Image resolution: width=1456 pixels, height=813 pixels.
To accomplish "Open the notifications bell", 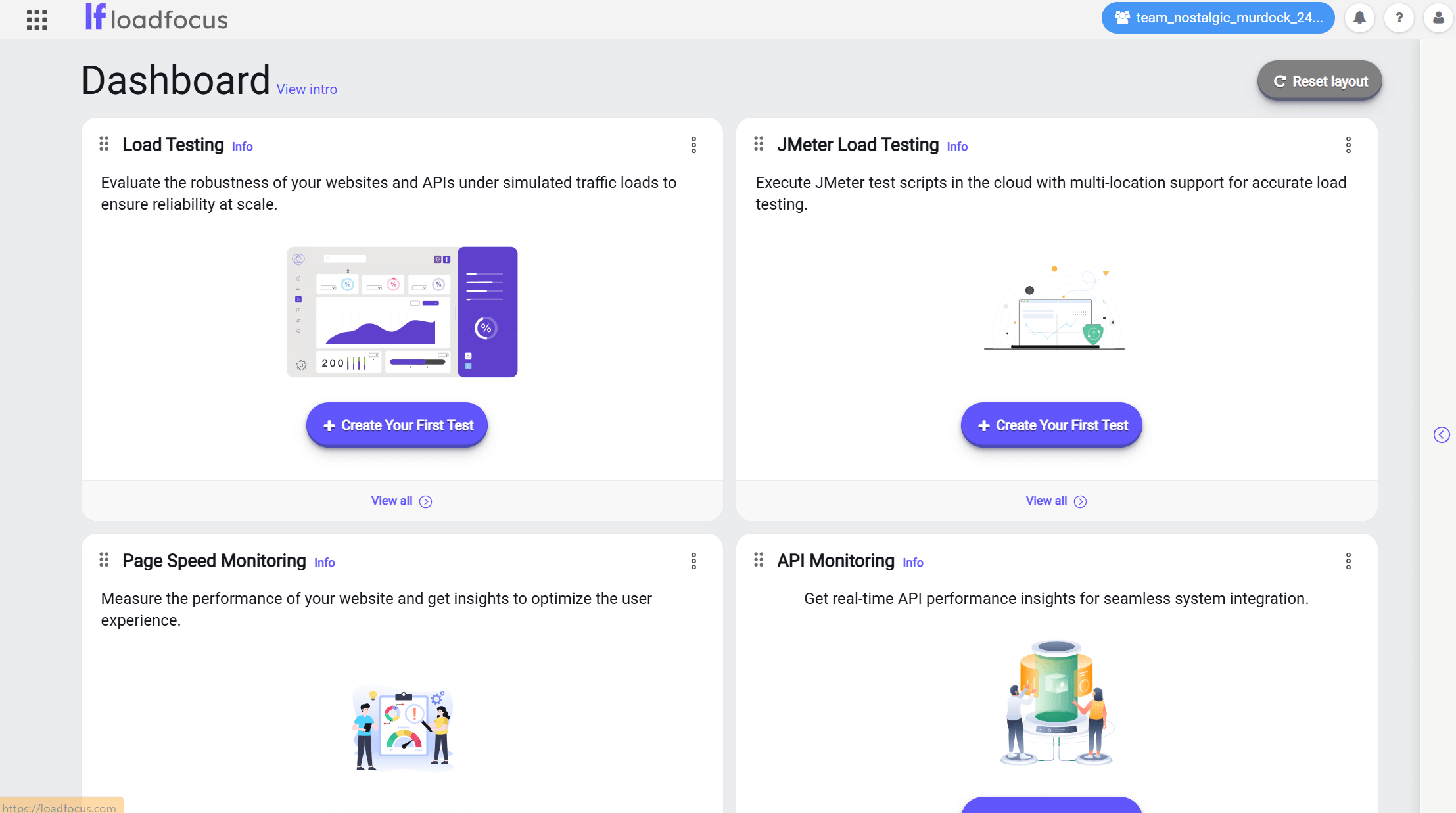I will tap(1359, 18).
